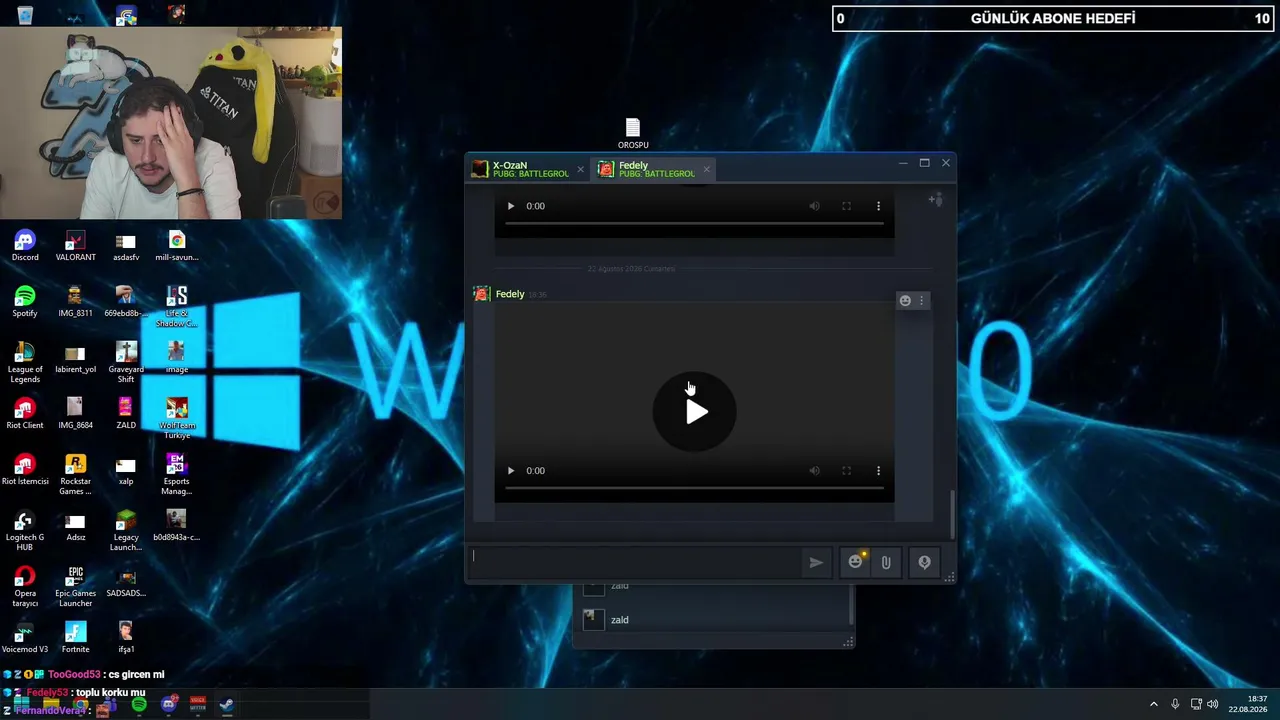This screenshot has width=1280, height=720.
Task: Expand the hidden system tray icons
Action: (1153, 704)
